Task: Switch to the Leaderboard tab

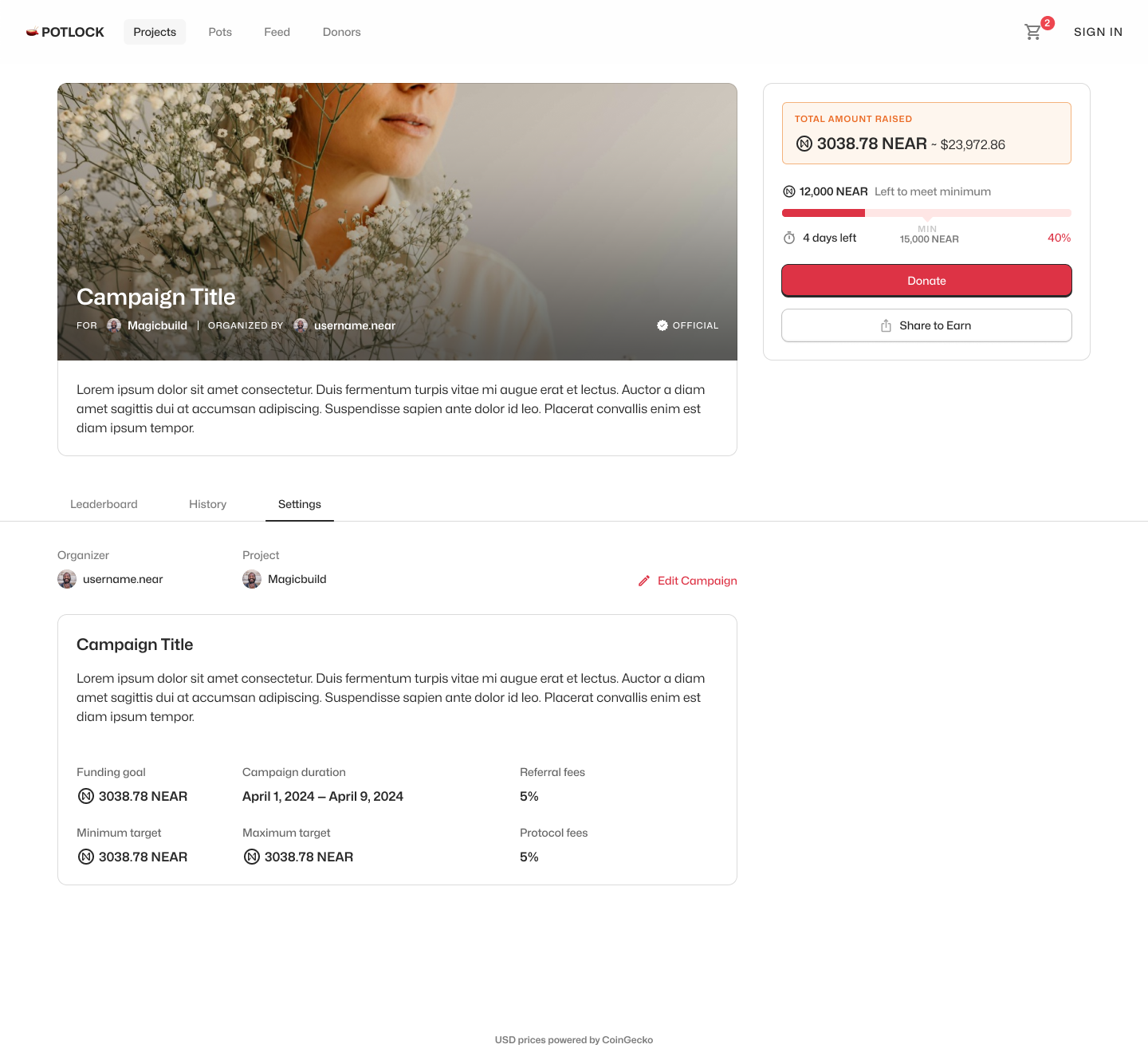Action: coord(104,504)
